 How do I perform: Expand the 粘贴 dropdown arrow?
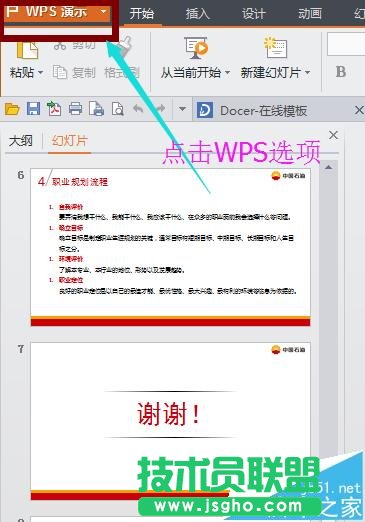pyautogui.click(x=40, y=72)
